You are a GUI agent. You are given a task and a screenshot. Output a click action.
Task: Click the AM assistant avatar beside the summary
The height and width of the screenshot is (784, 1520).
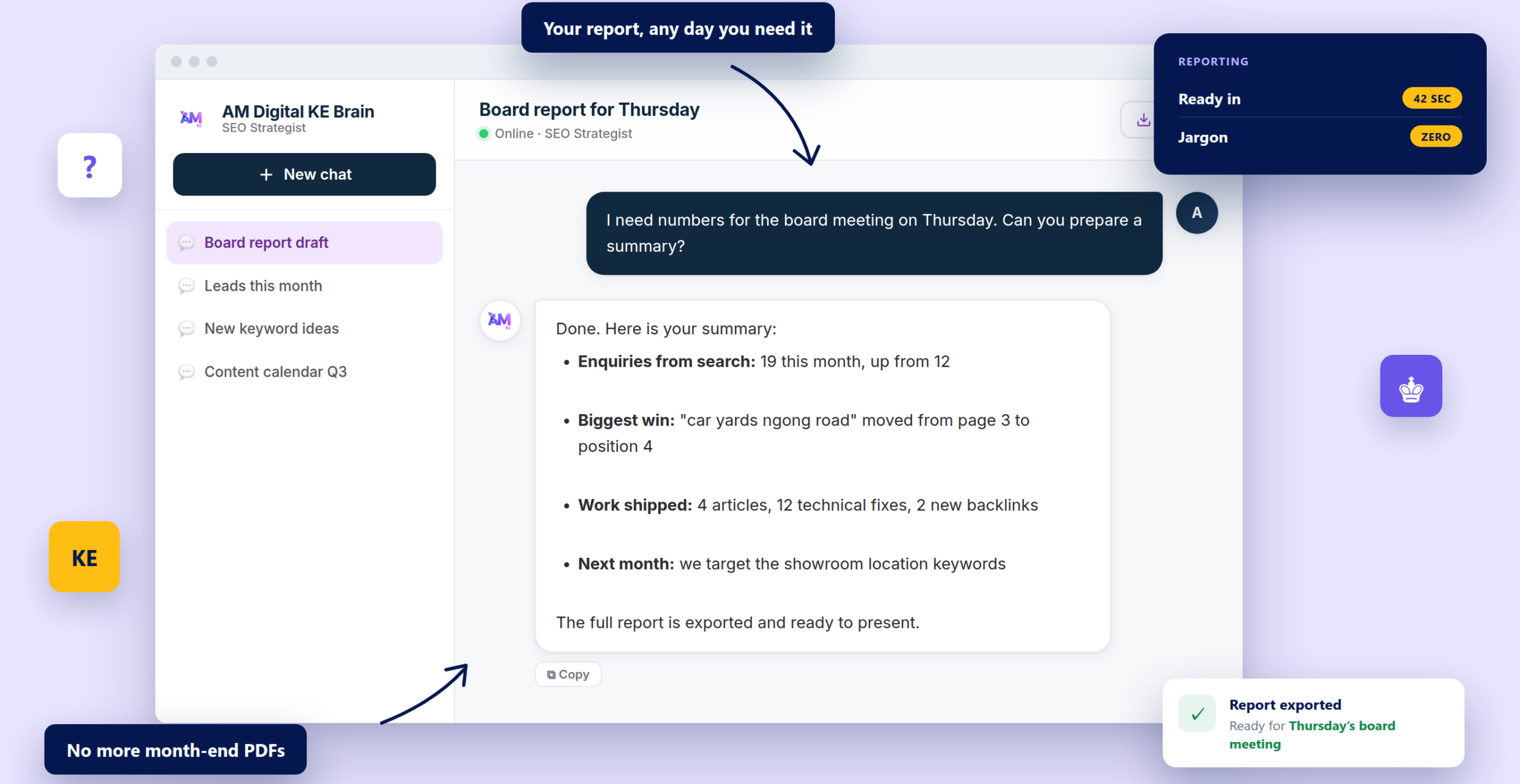tap(500, 320)
